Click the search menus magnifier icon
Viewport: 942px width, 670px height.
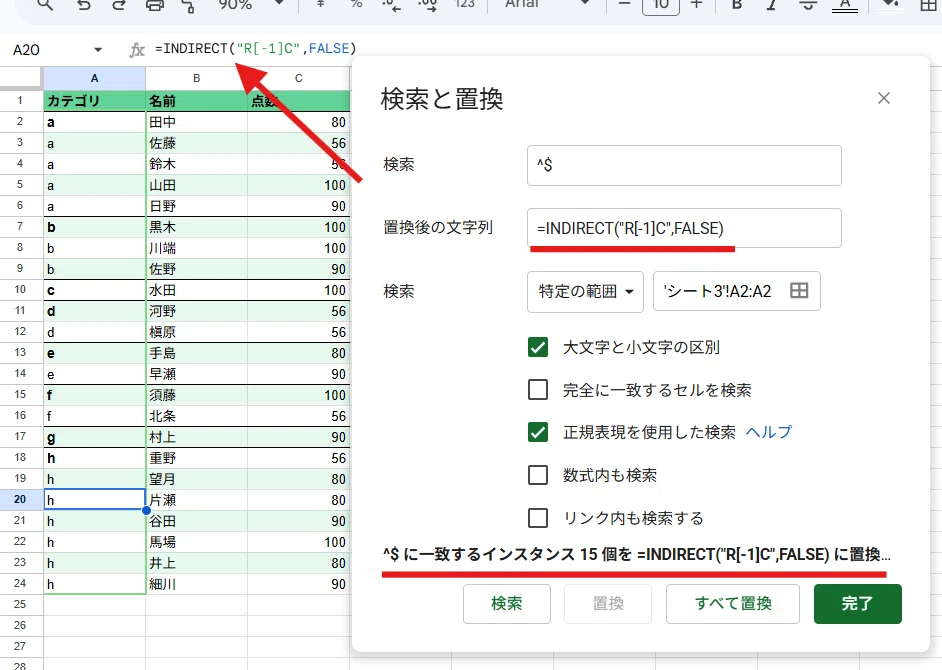(x=45, y=5)
